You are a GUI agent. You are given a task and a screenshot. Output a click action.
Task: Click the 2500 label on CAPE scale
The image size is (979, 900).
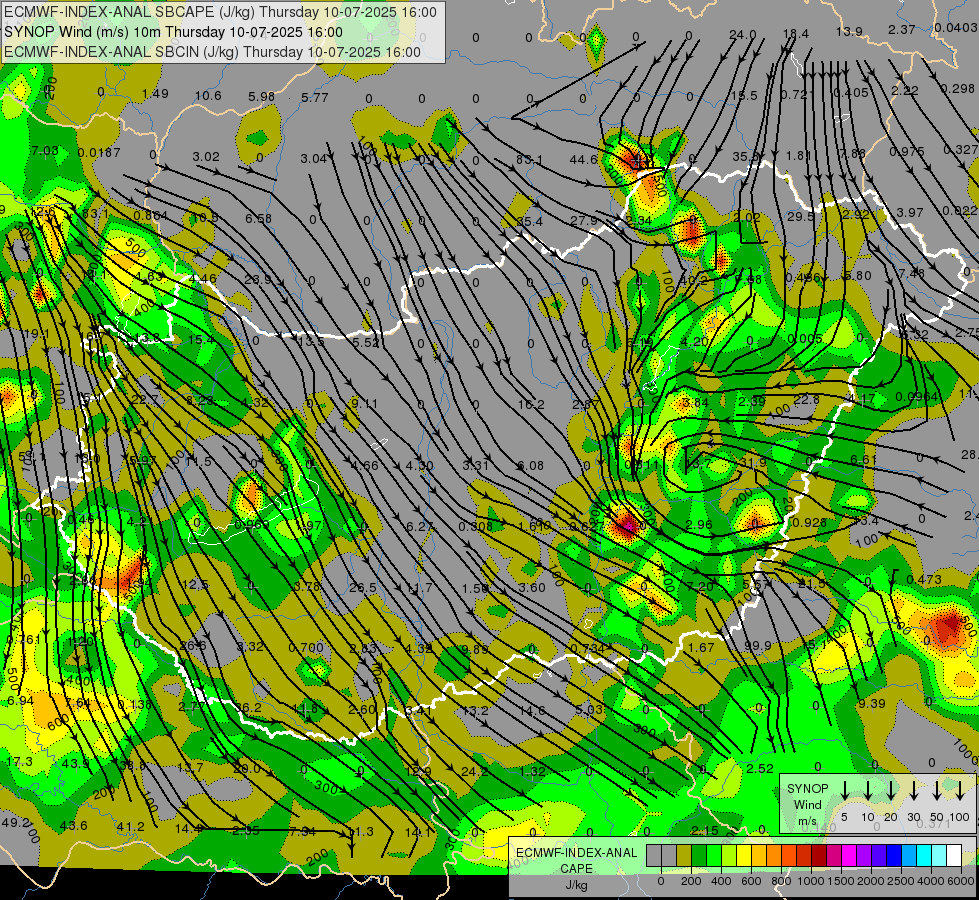point(901,881)
